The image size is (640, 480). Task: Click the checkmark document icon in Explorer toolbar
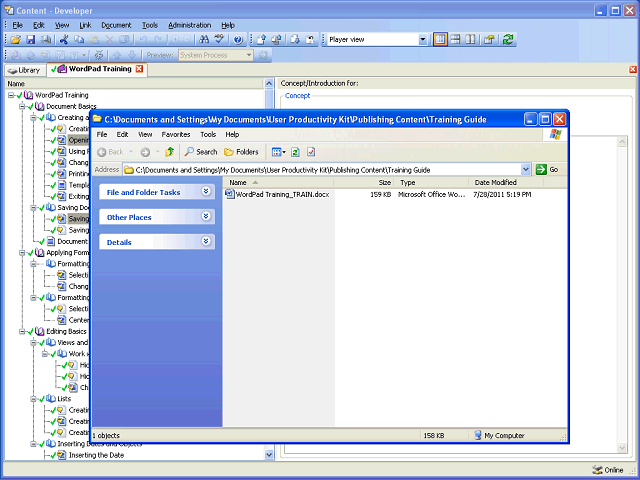click(x=311, y=152)
